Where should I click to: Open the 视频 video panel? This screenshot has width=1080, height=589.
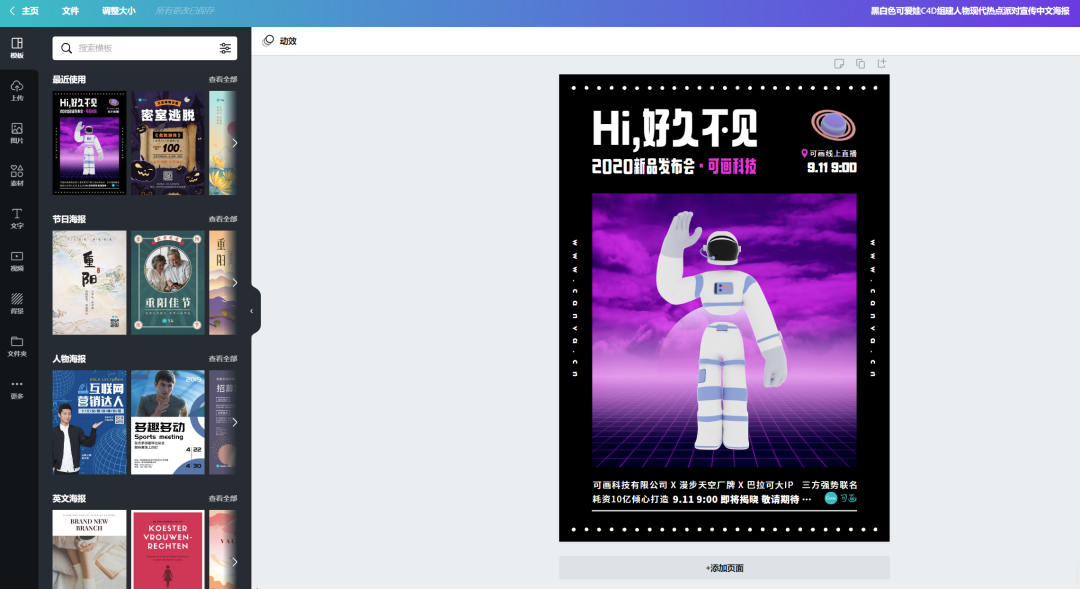tap(17, 261)
